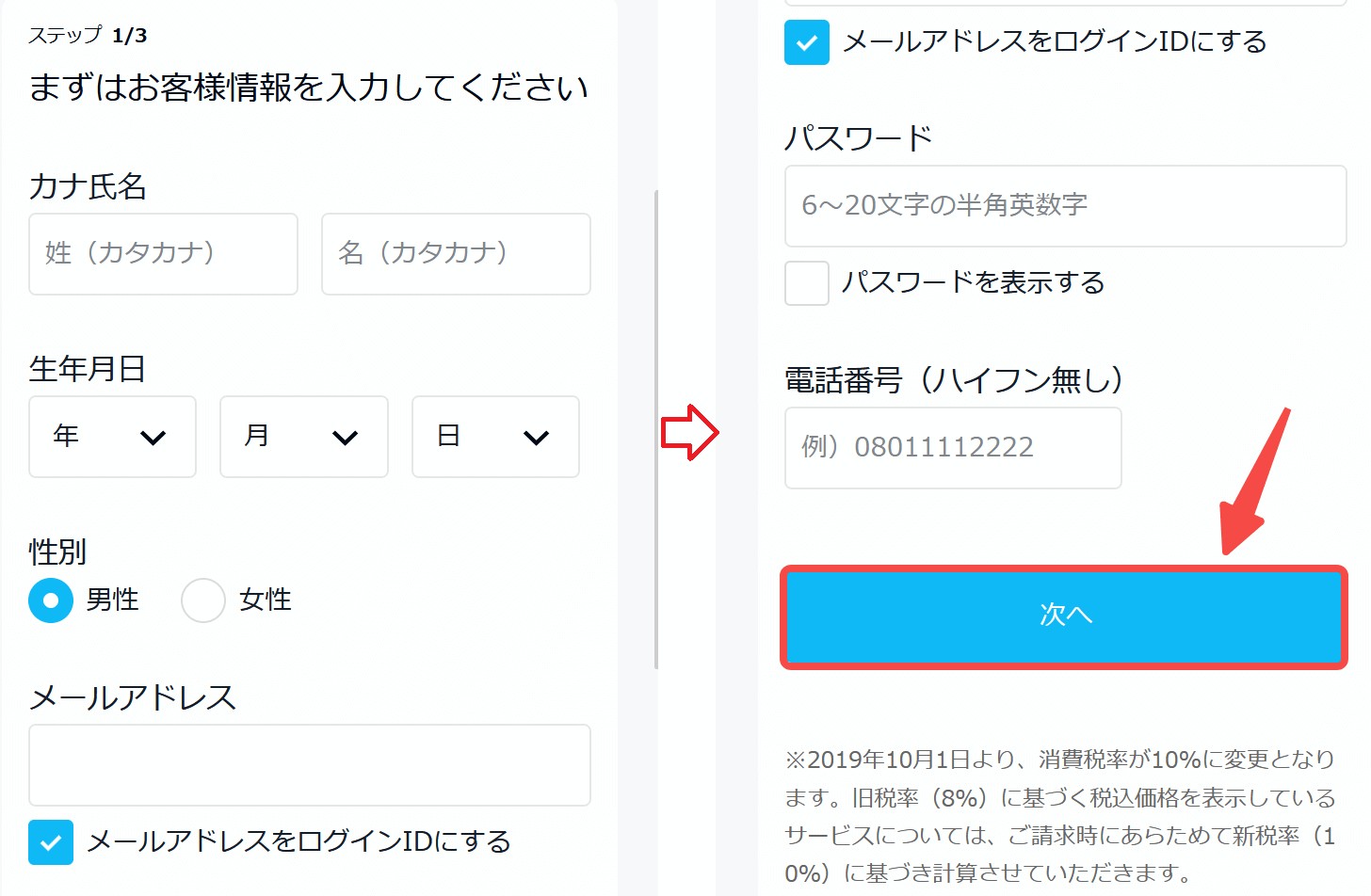Open the 年 birth year dropdown

tap(112, 437)
